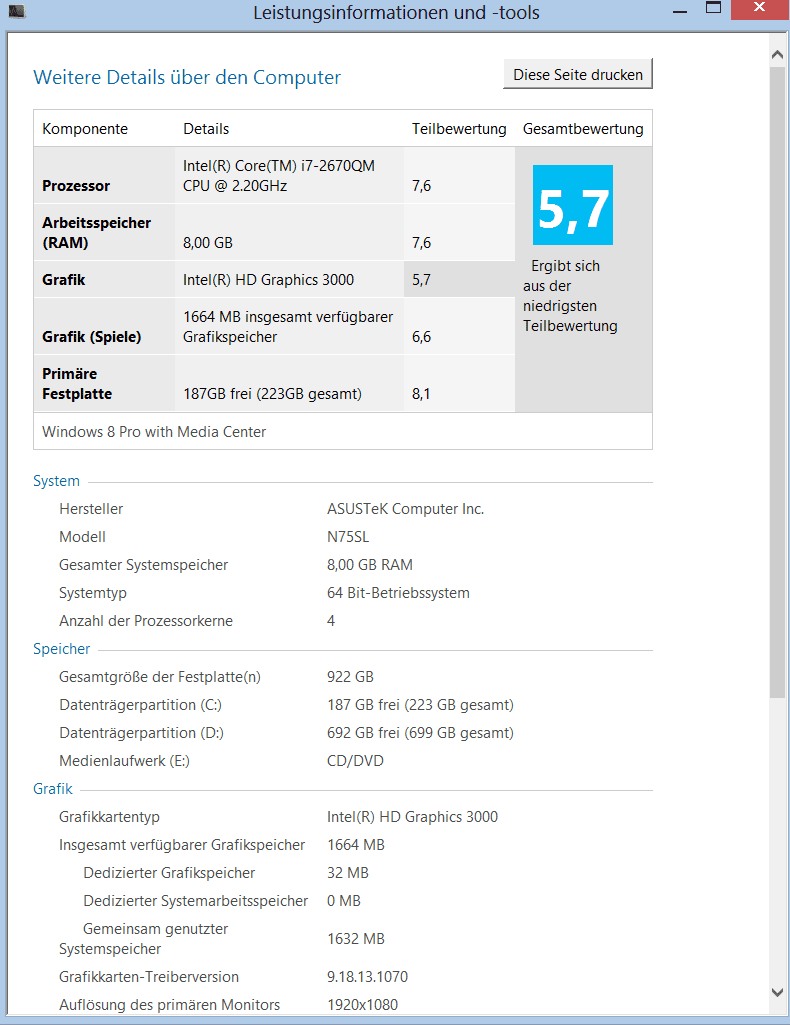Select the Prozessor row label

(x=76, y=186)
